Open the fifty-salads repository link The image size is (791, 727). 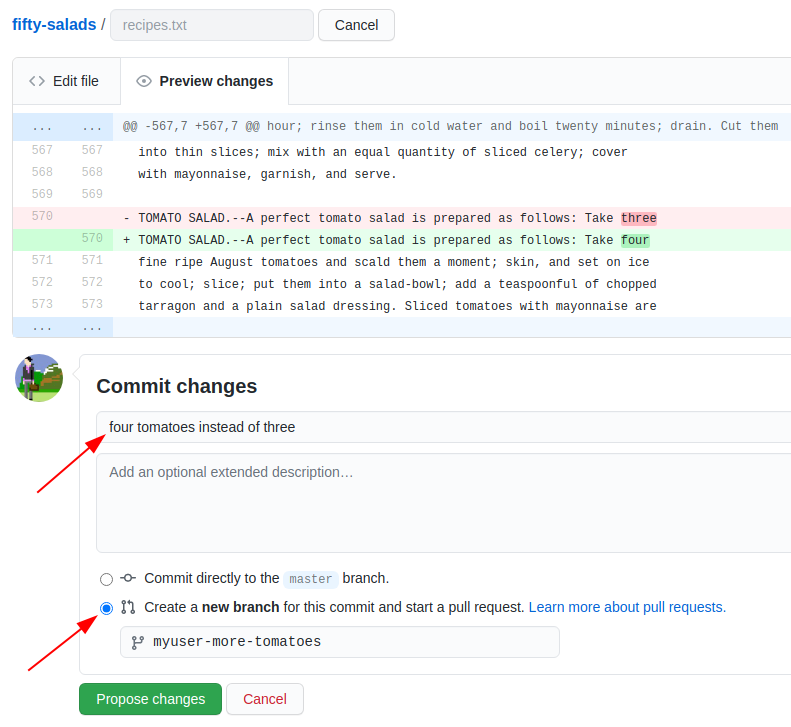(54, 25)
